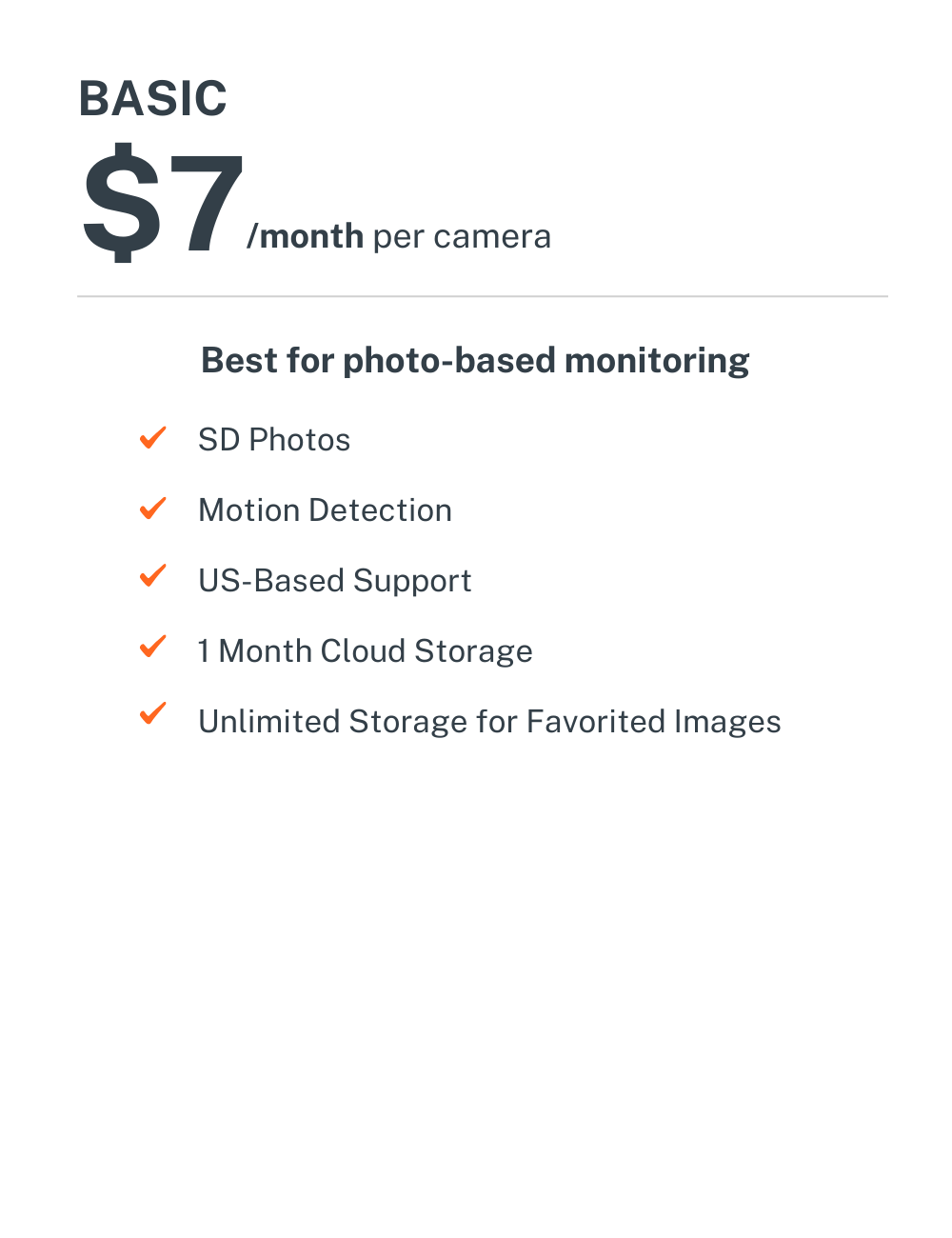
Task: Click the horizontal divider line under the price
Action: click(x=483, y=296)
